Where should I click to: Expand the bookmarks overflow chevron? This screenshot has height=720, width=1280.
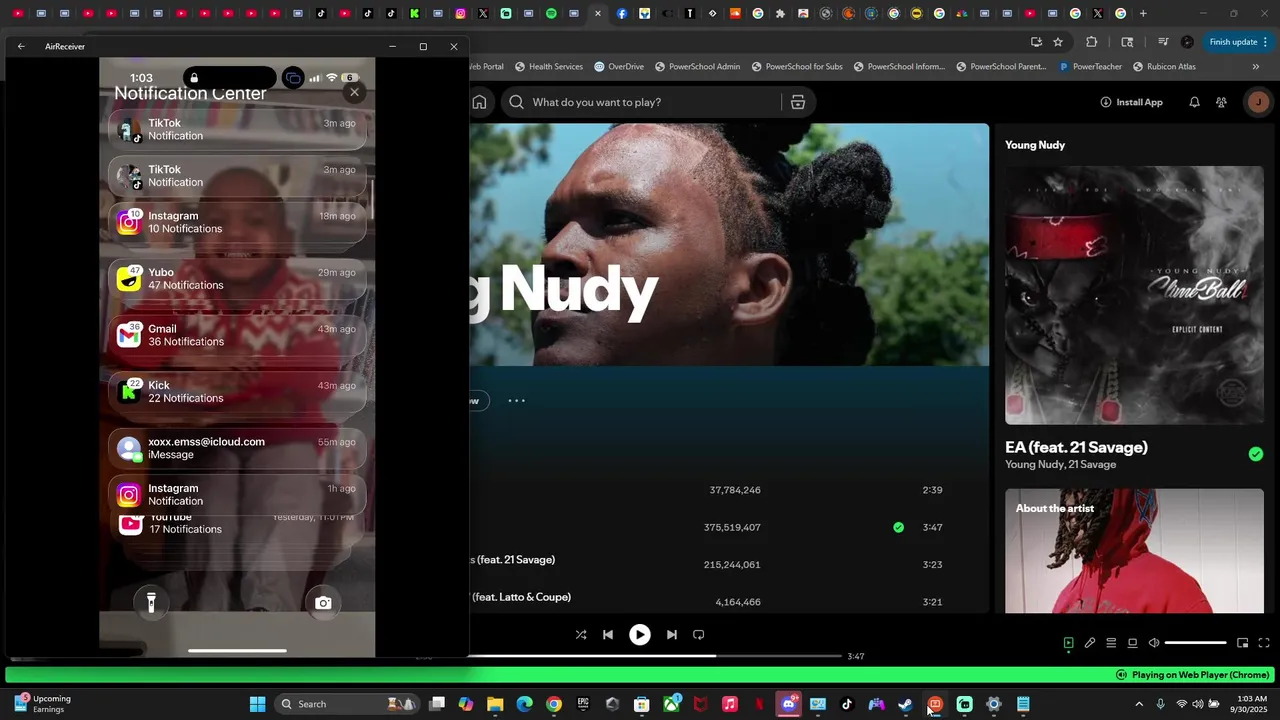point(1256,67)
